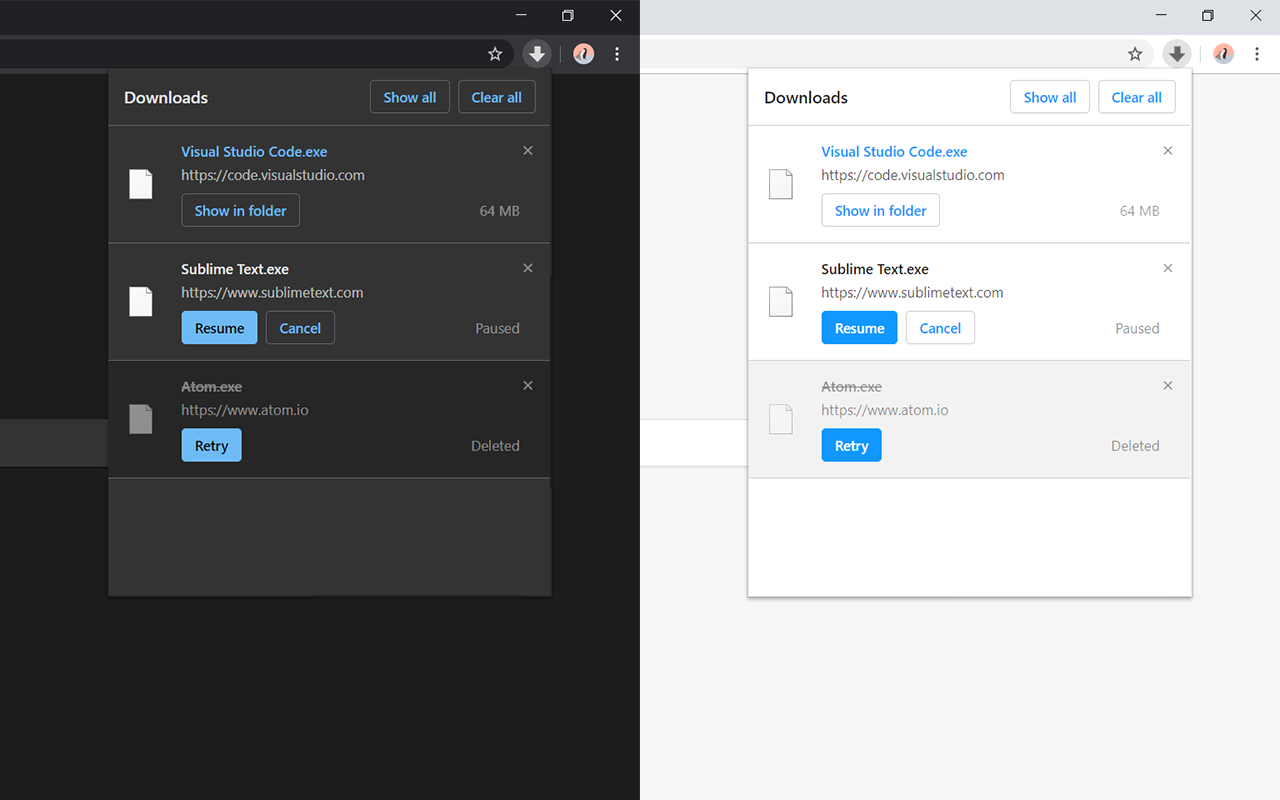1280x800 pixels.
Task: Click the bookmark star in the dark window
Action: [x=495, y=54]
